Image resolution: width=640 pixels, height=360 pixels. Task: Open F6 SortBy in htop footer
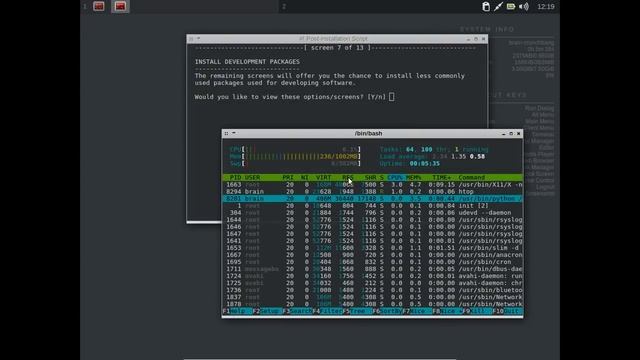coord(387,311)
